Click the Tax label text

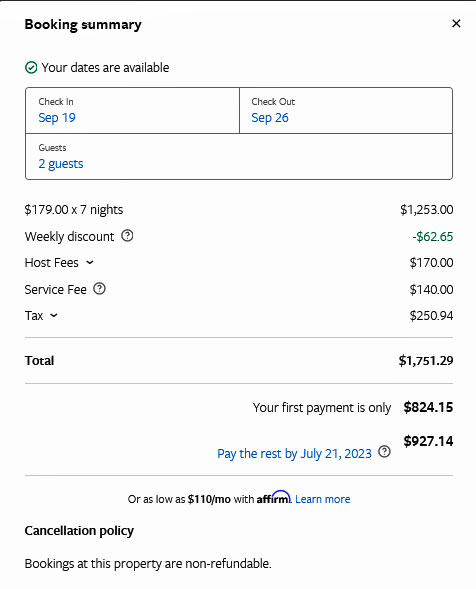coord(34,316)
